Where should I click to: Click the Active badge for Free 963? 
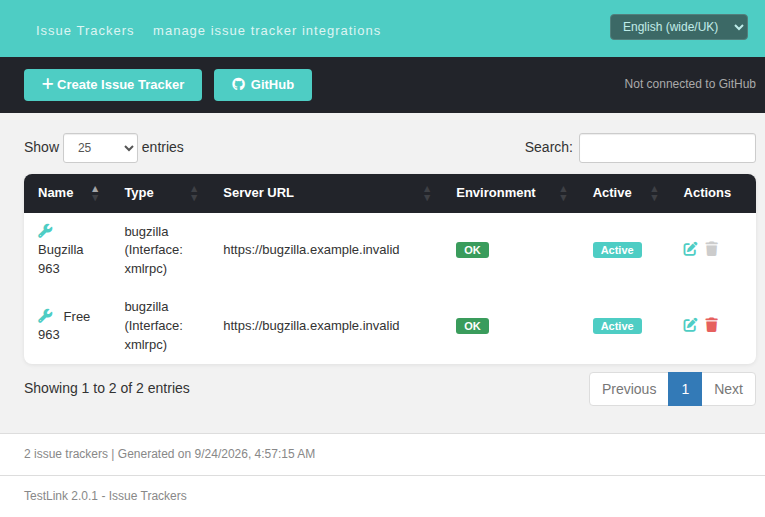tap(617, 326)
